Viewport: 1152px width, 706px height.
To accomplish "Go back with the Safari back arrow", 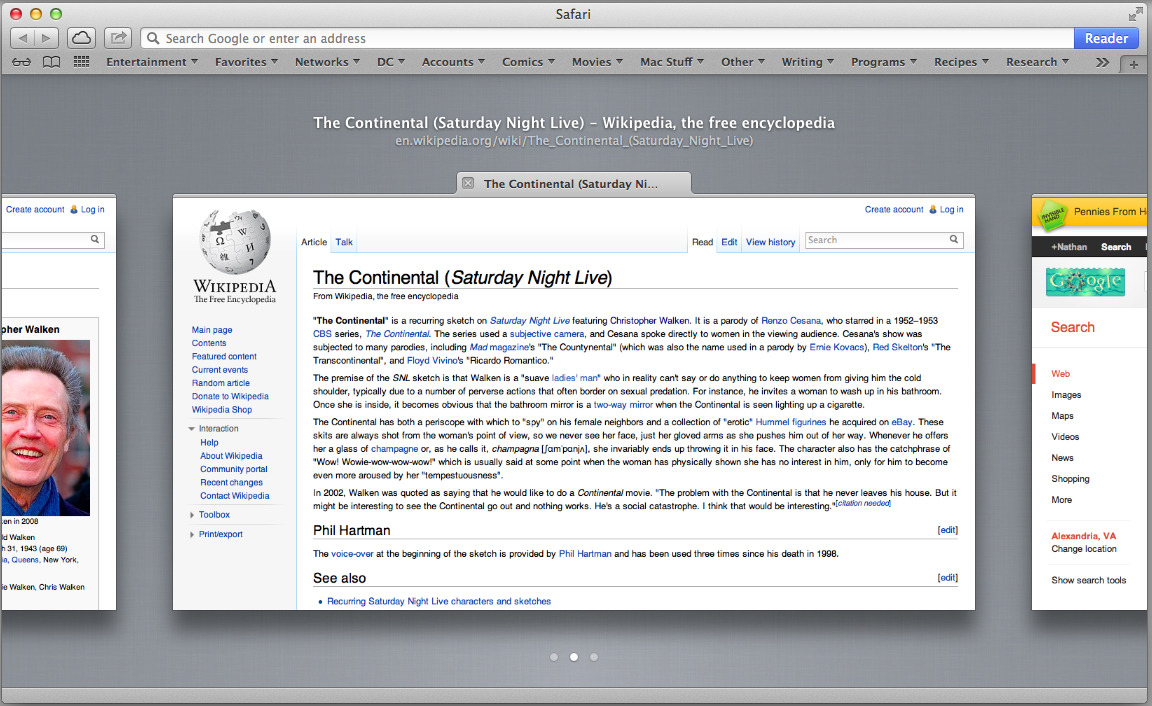I will pos(23,38).
